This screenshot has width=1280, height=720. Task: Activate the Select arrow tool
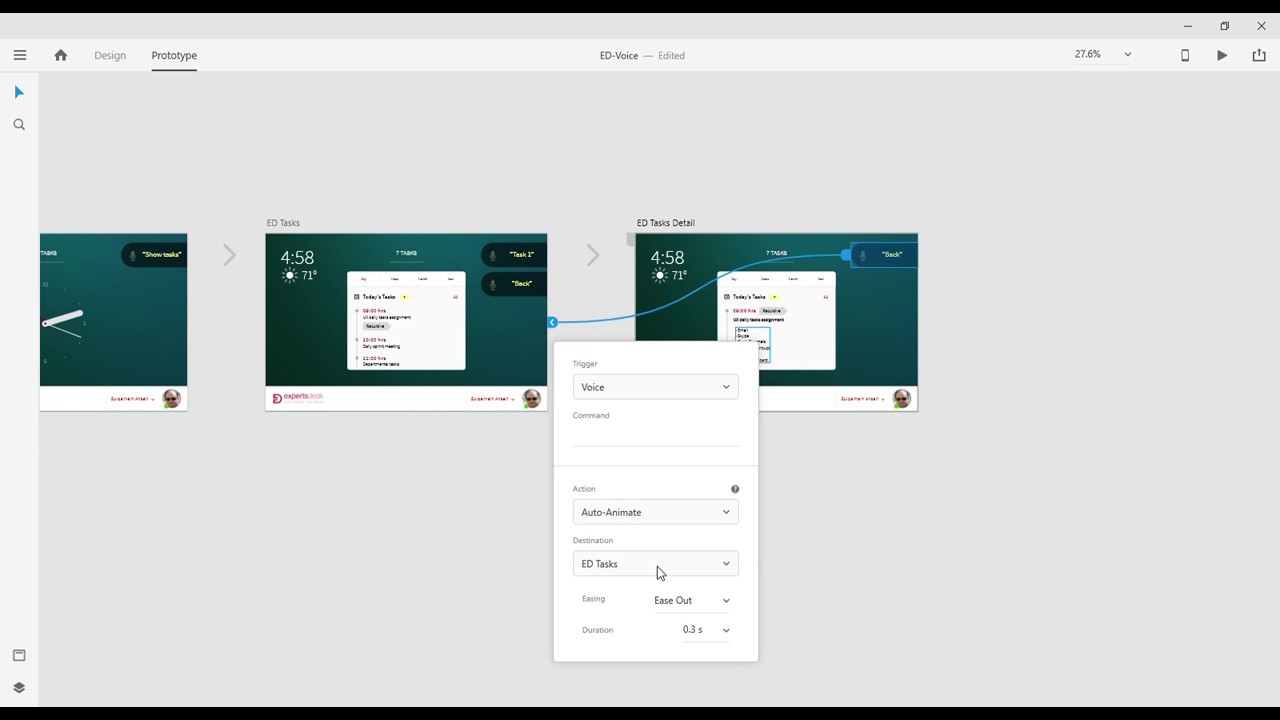tap(19, 92)
